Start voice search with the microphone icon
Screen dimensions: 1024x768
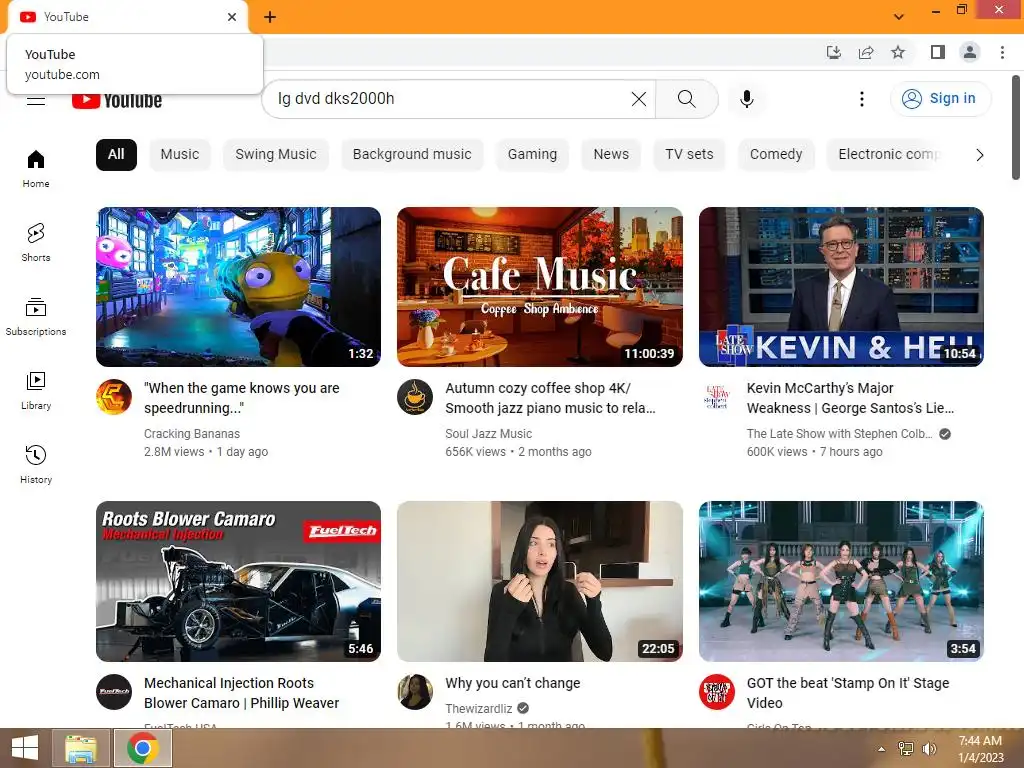pos(746,99)
